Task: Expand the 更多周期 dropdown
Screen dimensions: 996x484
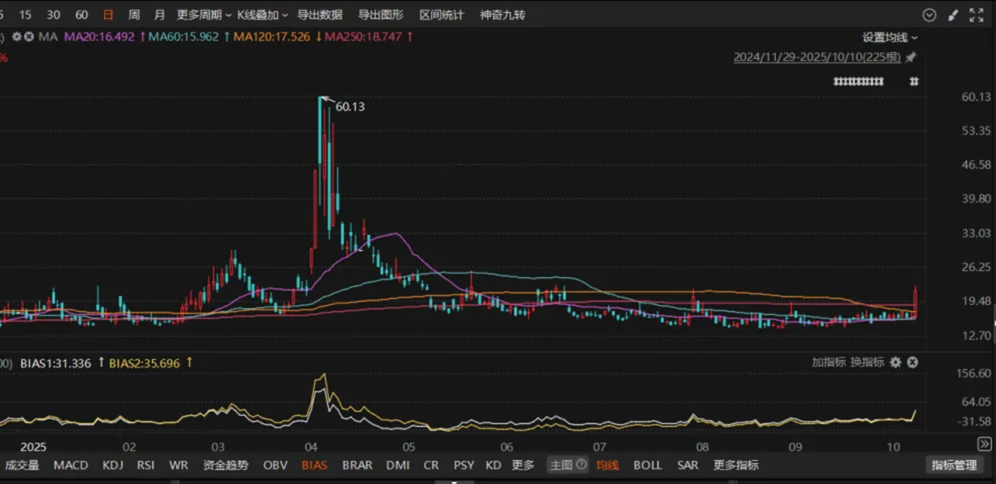Action: (198, 15)
